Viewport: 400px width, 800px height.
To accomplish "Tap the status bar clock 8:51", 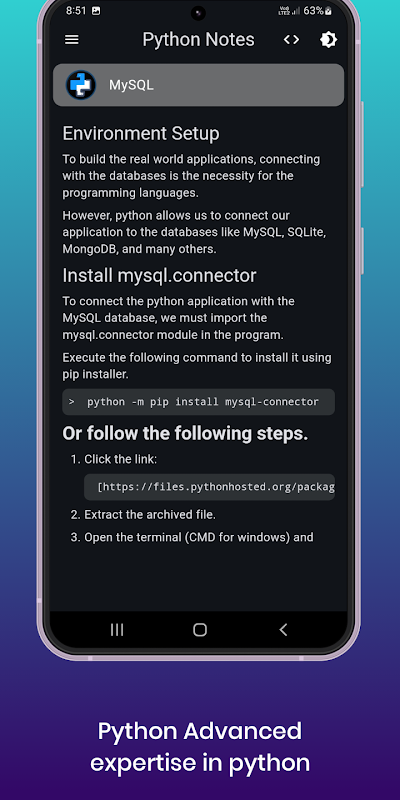I will 77,11.
